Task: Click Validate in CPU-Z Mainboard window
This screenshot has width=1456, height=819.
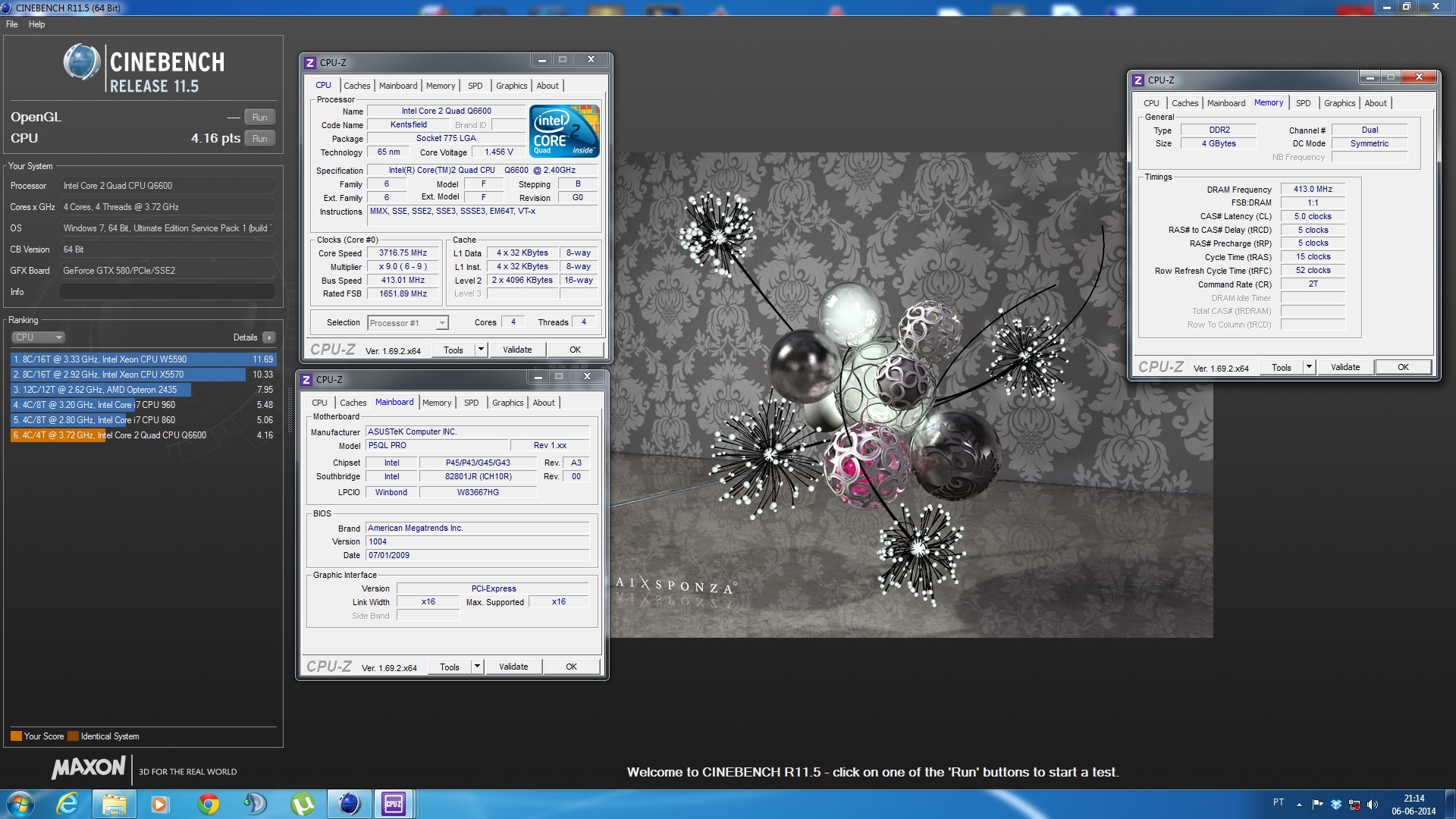Action: coord(513,667)
